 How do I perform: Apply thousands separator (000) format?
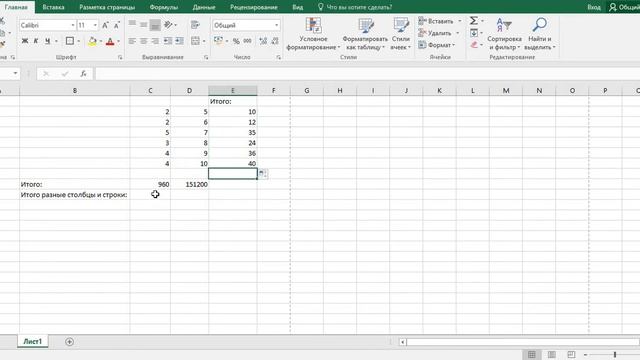coord(247,41)
